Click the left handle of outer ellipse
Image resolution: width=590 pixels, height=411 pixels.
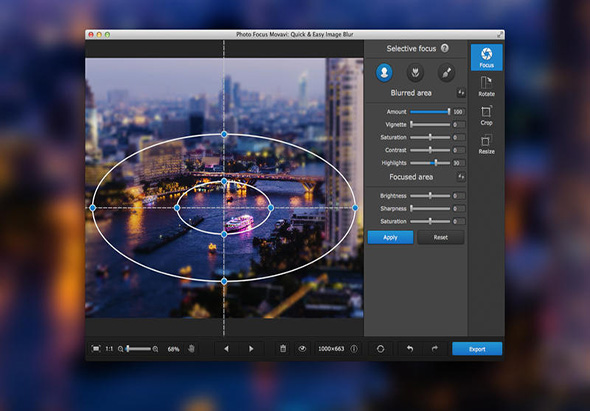coord(93,207)
